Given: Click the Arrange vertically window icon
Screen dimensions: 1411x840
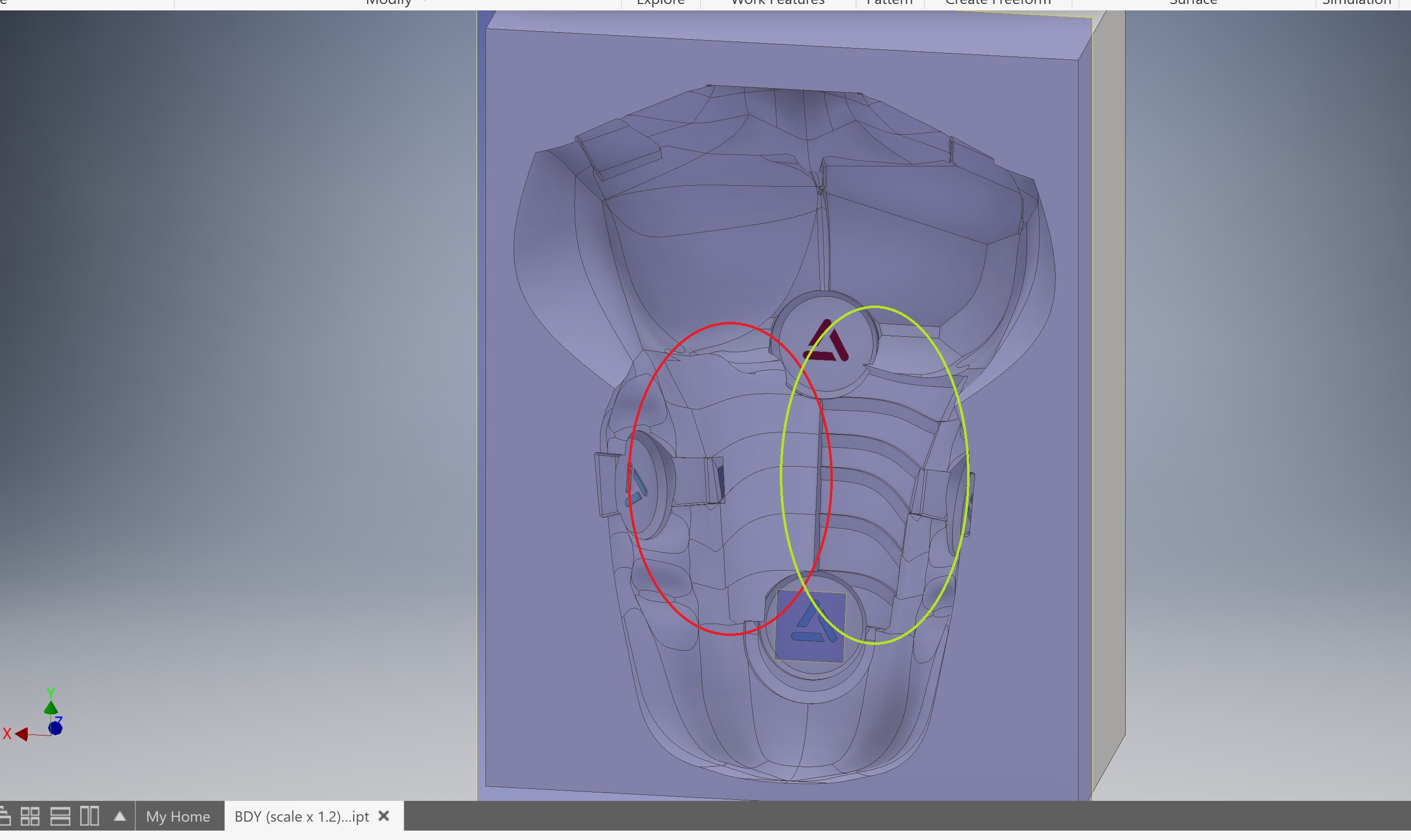Looking at the screenshot, I should click(x=89, y=816).
